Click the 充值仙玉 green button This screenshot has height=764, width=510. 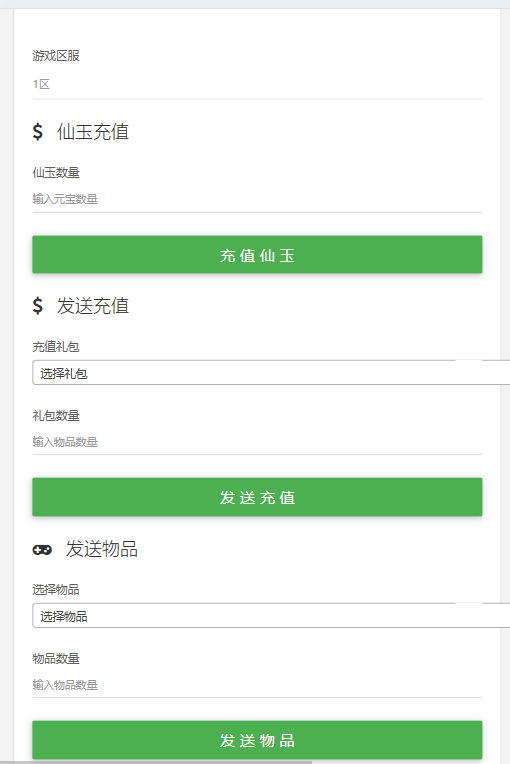click(x=257, y=255)
